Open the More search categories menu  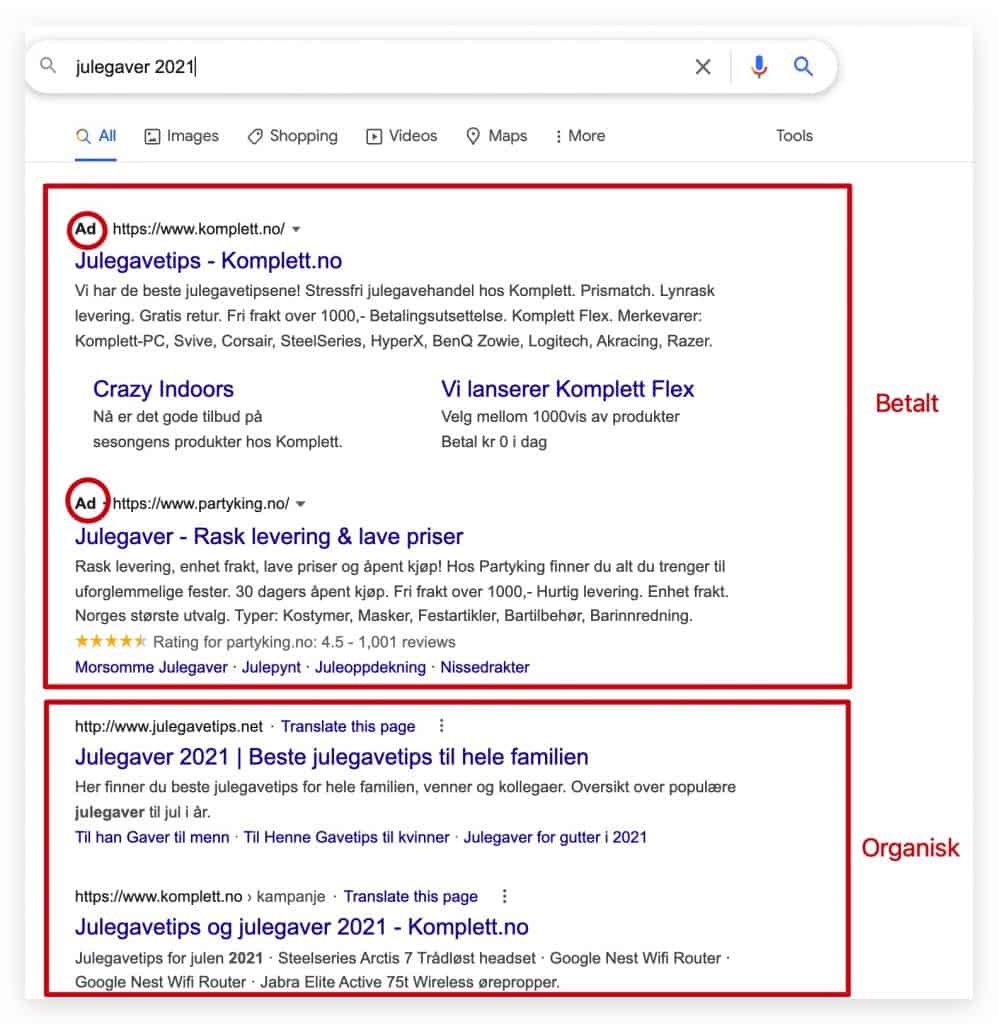point(579,136)
